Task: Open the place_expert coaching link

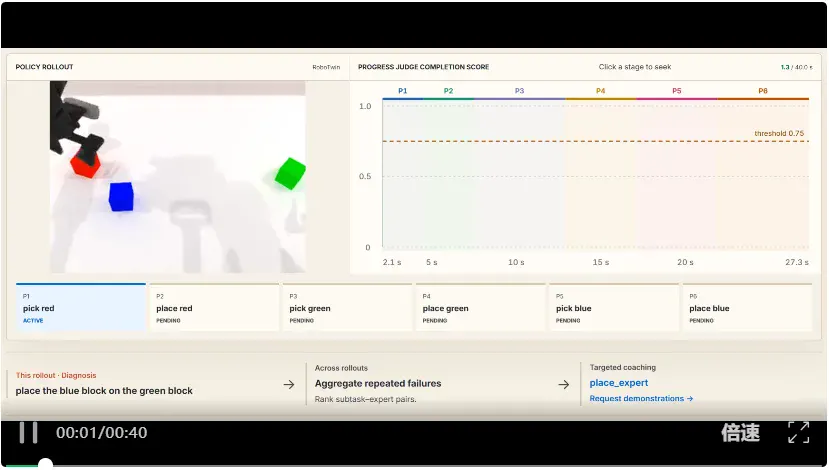Action: coord(619,383)
